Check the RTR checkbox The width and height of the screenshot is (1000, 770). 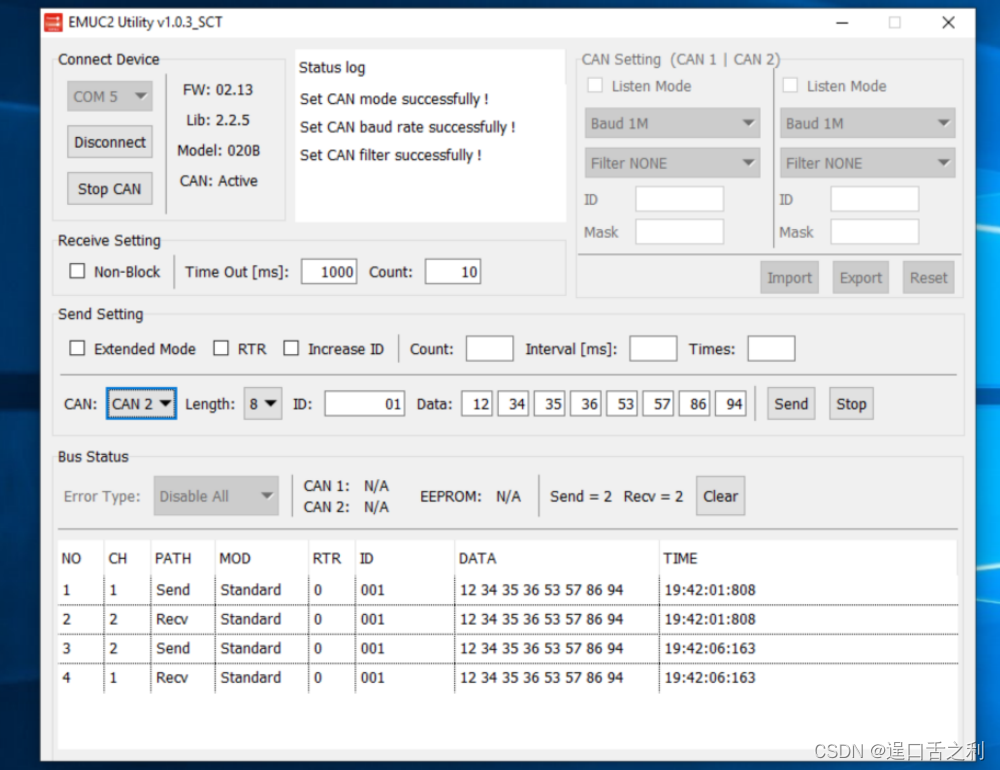coord(221,348)
